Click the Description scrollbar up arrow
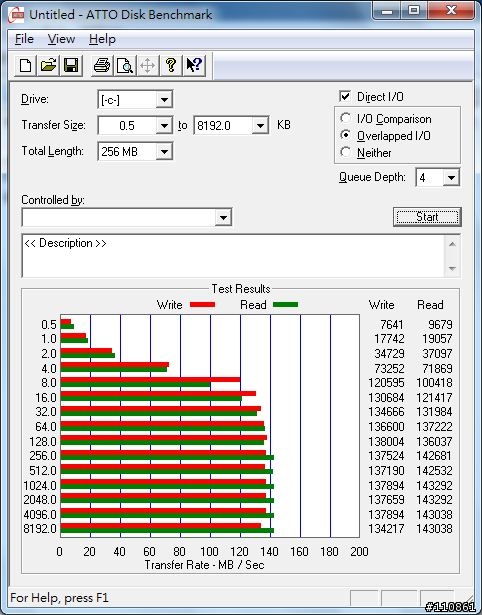This screenshot has height=615, width=482. pos(452,244)
